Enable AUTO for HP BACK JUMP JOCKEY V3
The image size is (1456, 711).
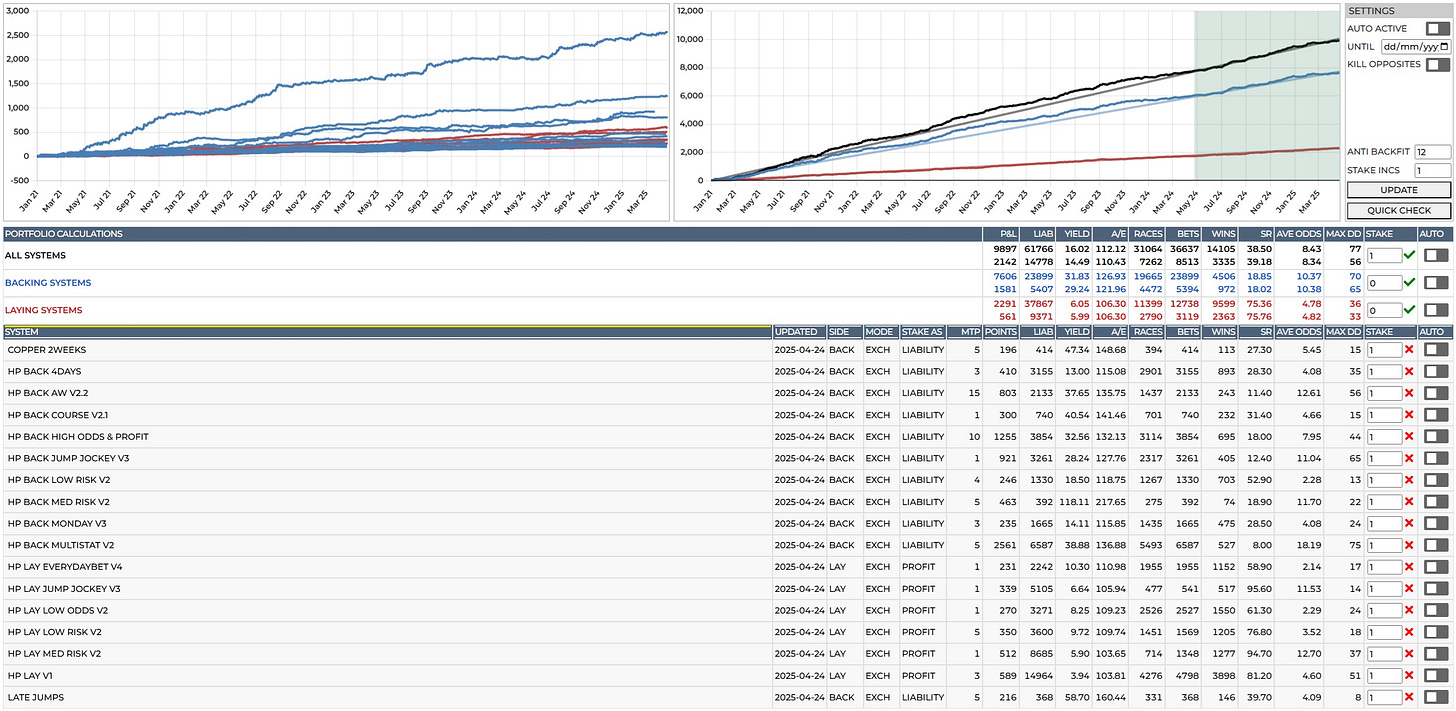pos(1436,458)
